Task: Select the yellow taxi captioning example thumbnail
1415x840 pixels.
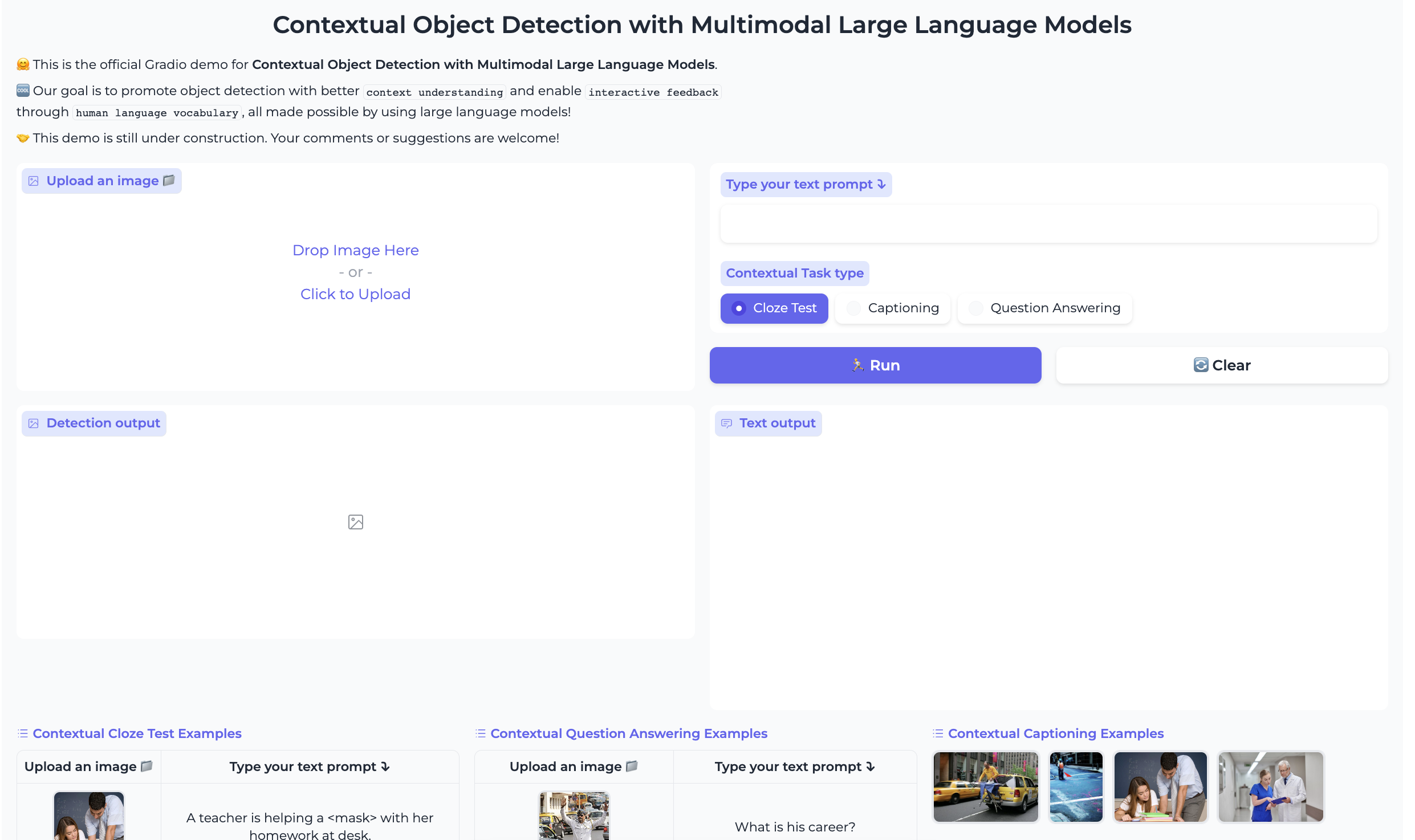Action: click(x=985, y=786)
